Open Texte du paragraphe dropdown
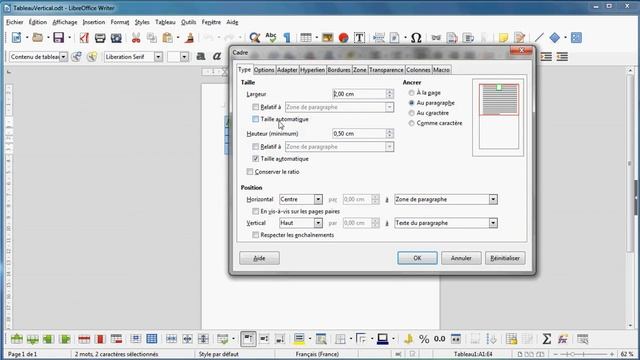The width and height of the screenshot is (640, 360). tap(446, 223)
